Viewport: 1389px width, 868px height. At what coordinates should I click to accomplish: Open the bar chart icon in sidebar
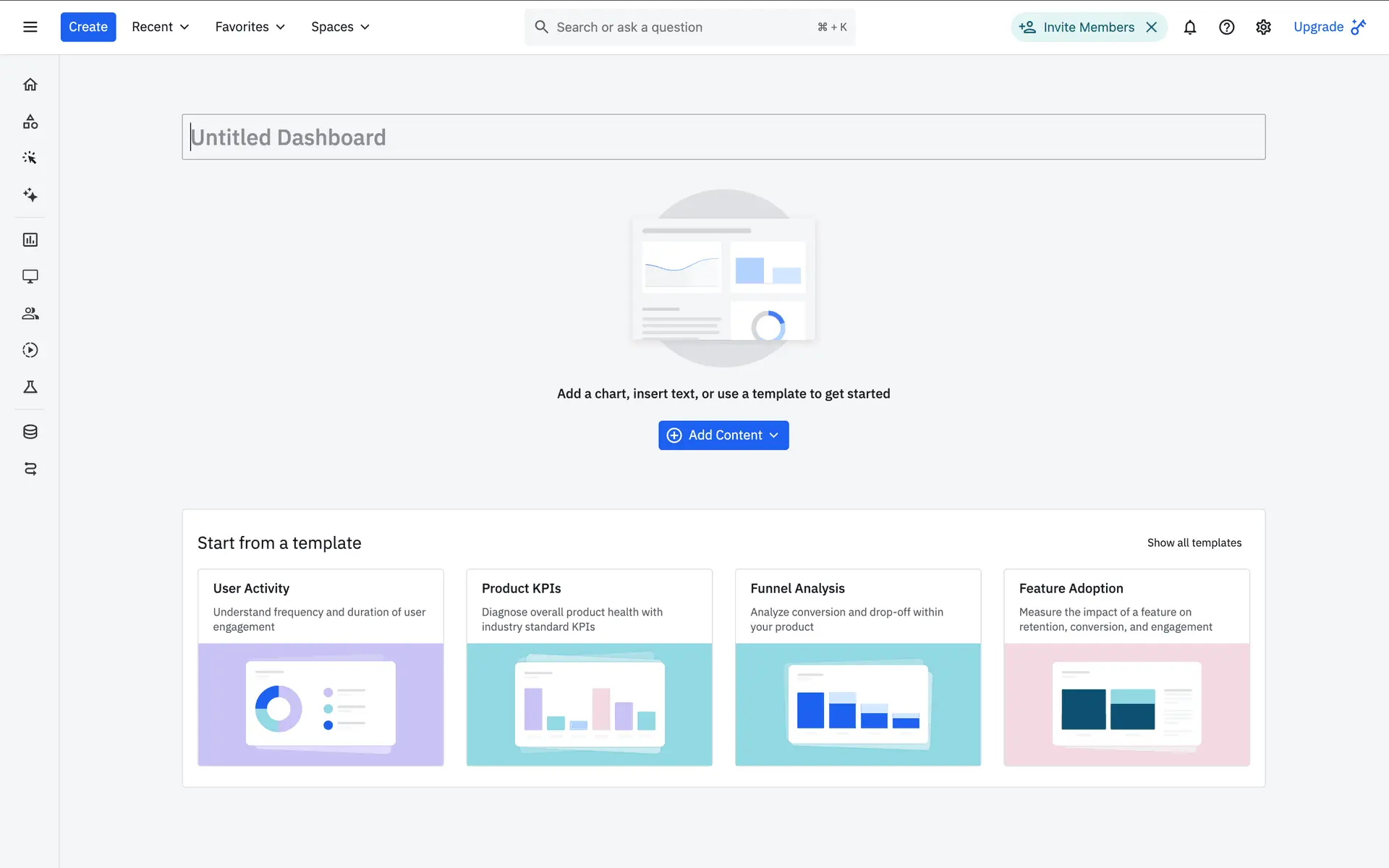coord(30,239)
